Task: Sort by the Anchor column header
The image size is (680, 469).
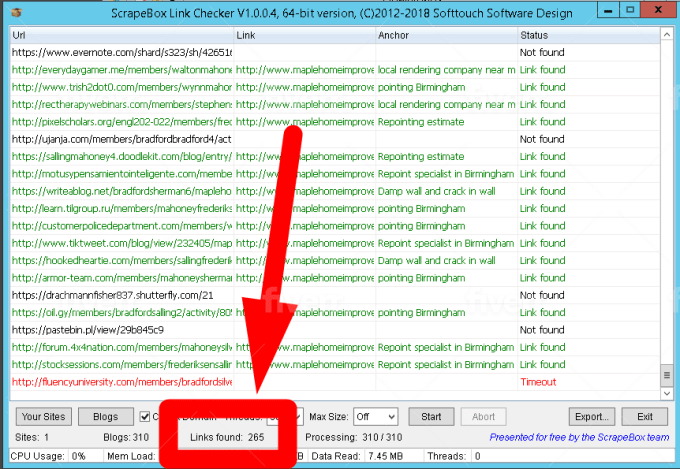Action: point(446,35)
